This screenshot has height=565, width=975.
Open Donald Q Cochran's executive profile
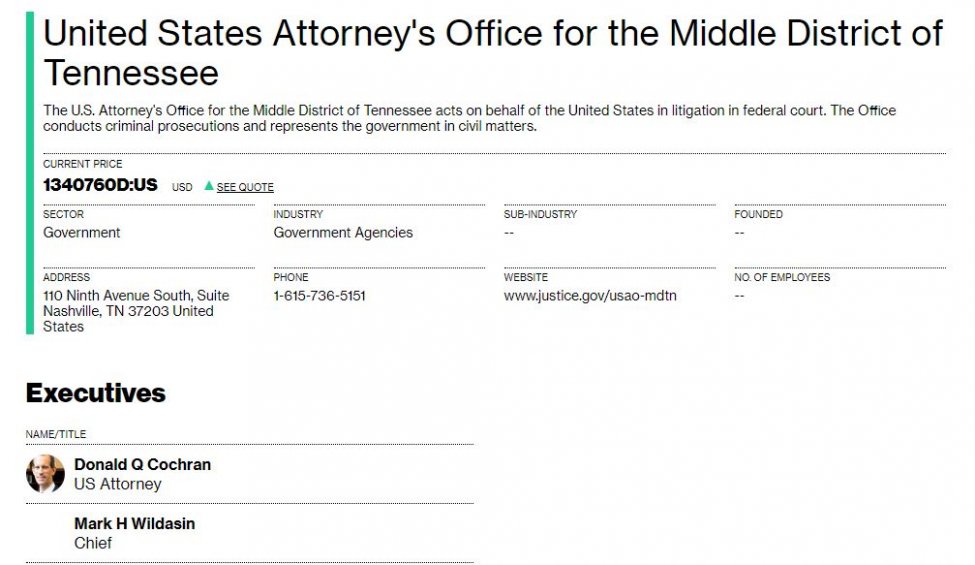[x=142, y=464]
